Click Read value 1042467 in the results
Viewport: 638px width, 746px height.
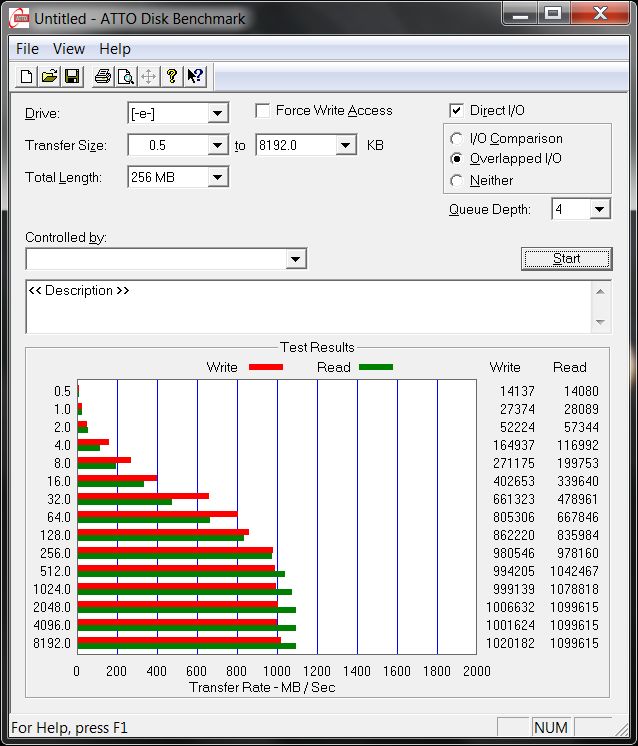(x=574, y=571)
